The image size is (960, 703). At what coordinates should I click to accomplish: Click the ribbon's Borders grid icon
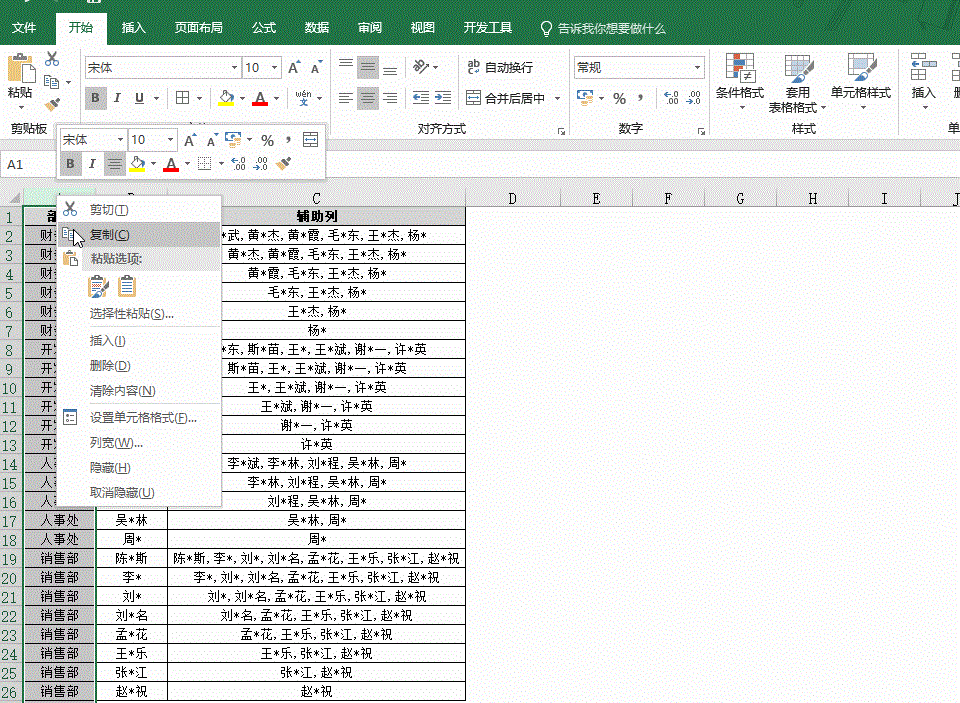183,98
